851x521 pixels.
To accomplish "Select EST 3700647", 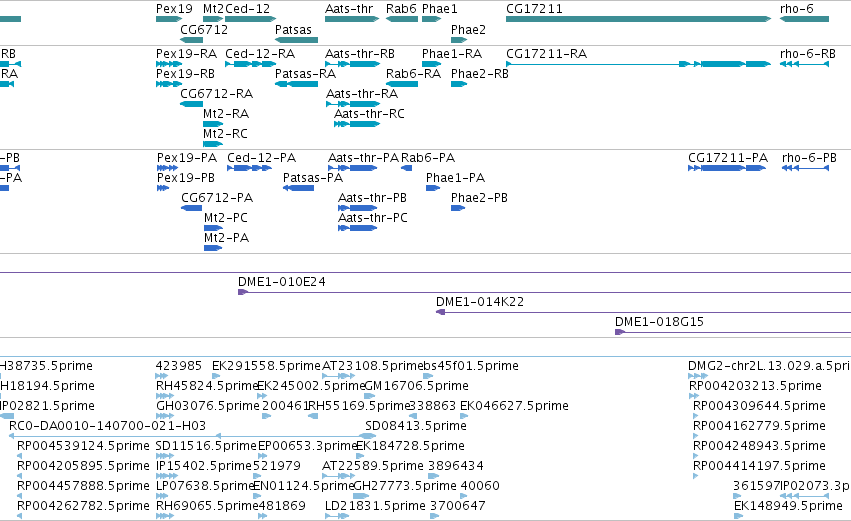I will [458, 506].
